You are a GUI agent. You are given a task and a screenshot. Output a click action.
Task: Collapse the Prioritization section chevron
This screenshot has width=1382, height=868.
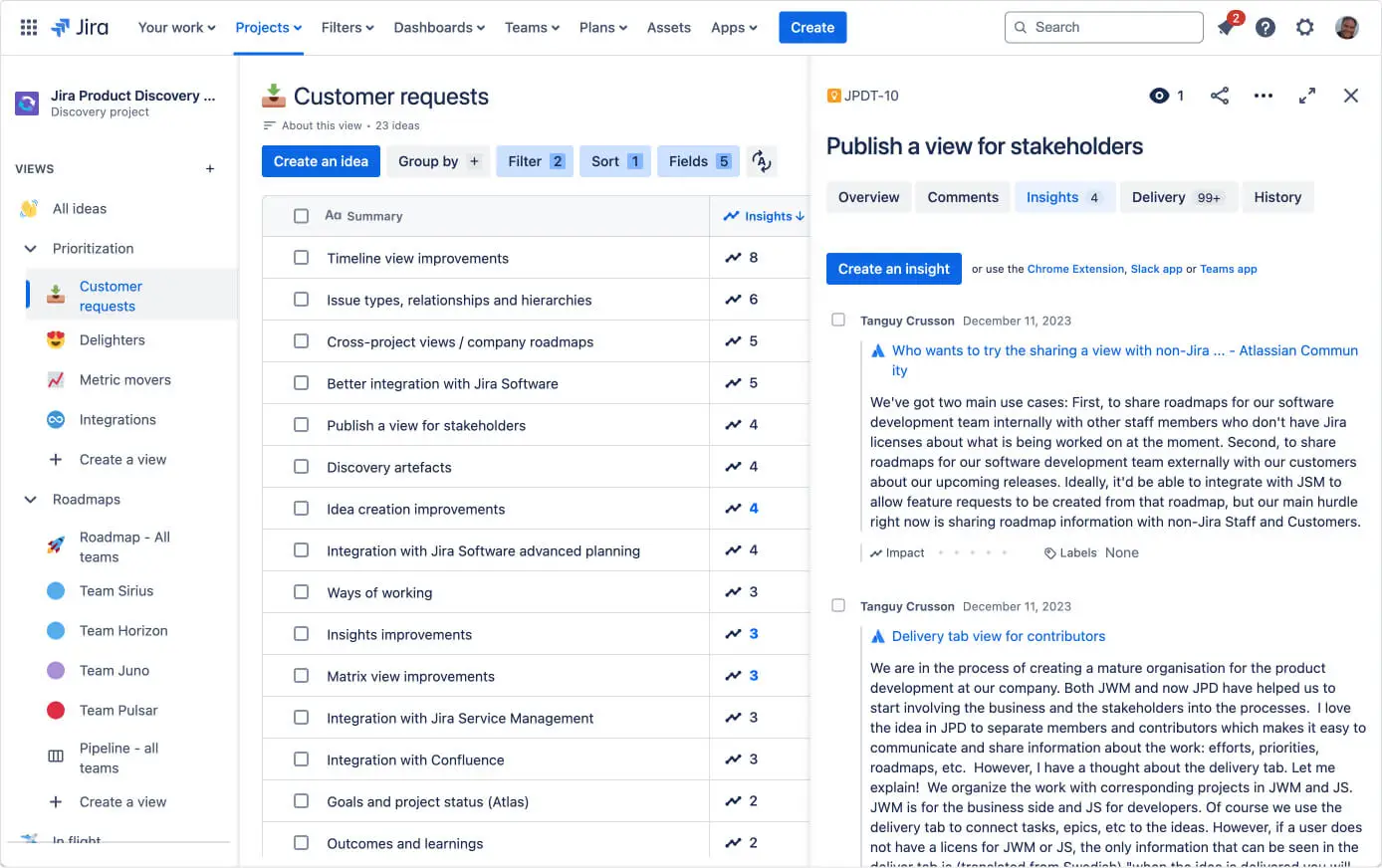click(x=30, y=248)
